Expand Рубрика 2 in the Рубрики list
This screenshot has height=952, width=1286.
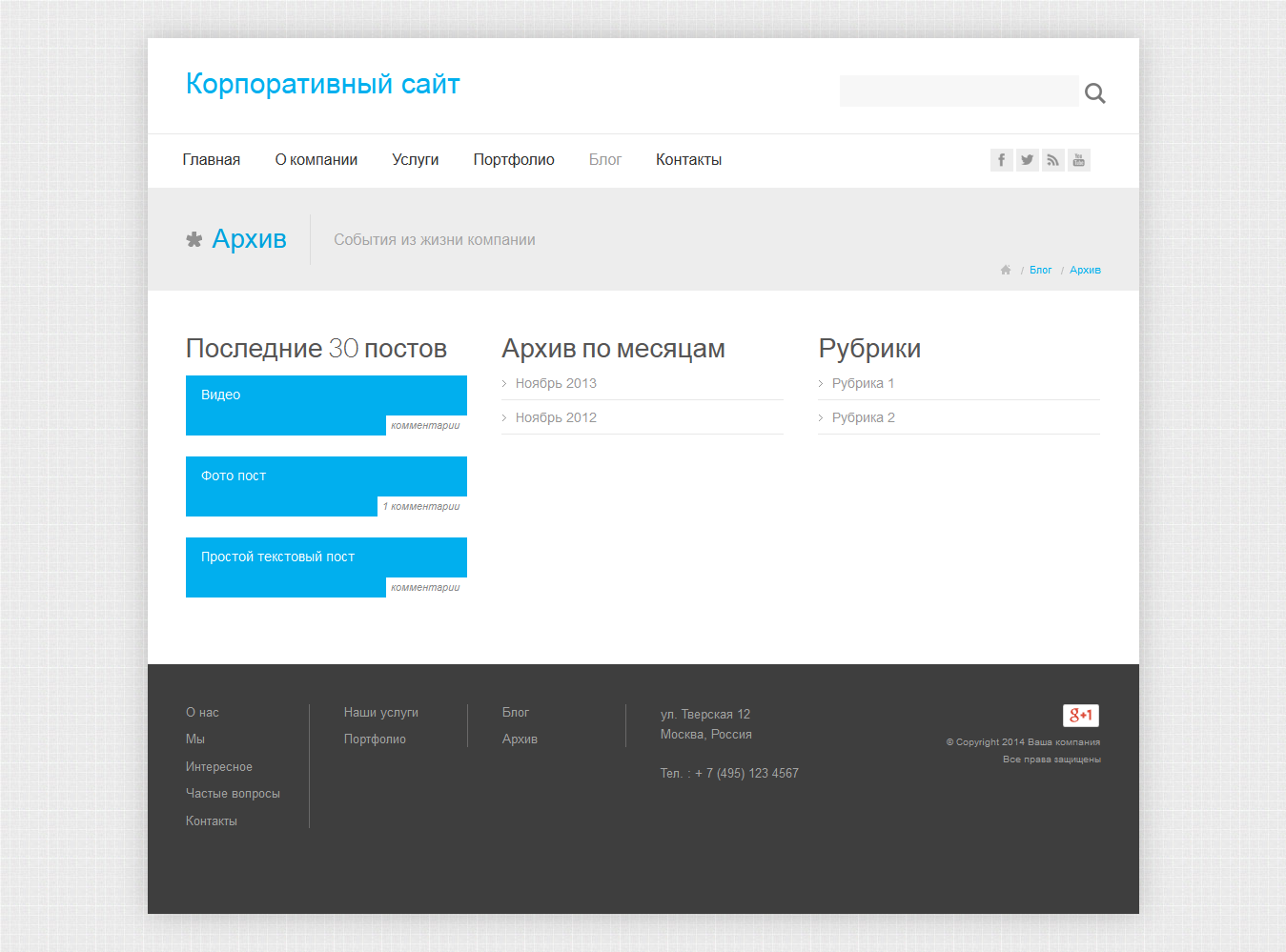pos(861,417)
